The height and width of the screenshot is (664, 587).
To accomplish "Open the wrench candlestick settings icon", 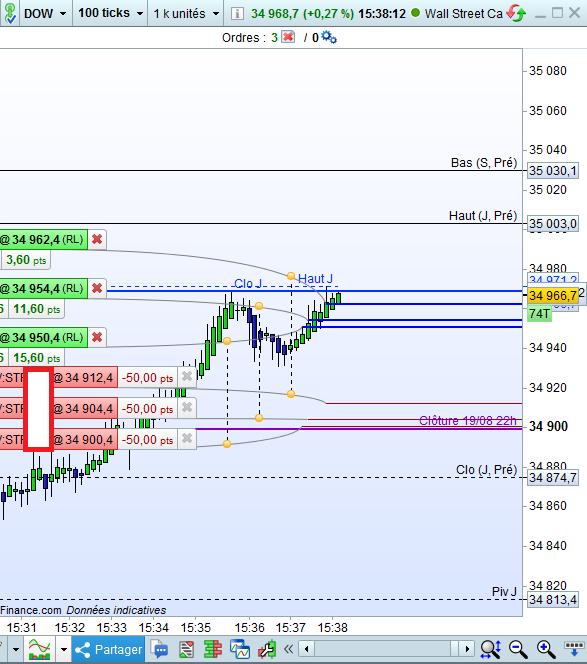I will click(x=267, y=649).
